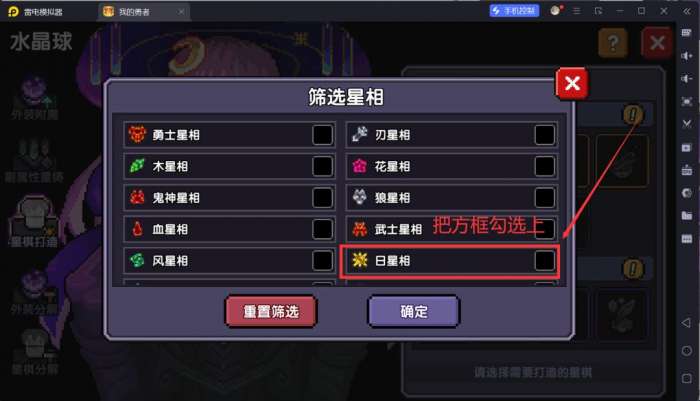This screenshot has height=401, width=700.
Task: Select the 木星相 checkbox
Action: tap(322, 167)
